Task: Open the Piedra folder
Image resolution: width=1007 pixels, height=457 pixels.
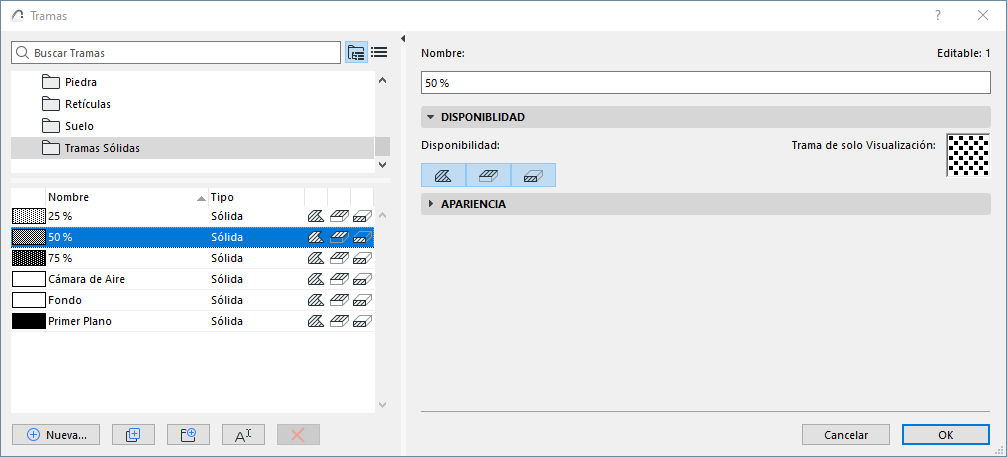Action: click(193, 82)
